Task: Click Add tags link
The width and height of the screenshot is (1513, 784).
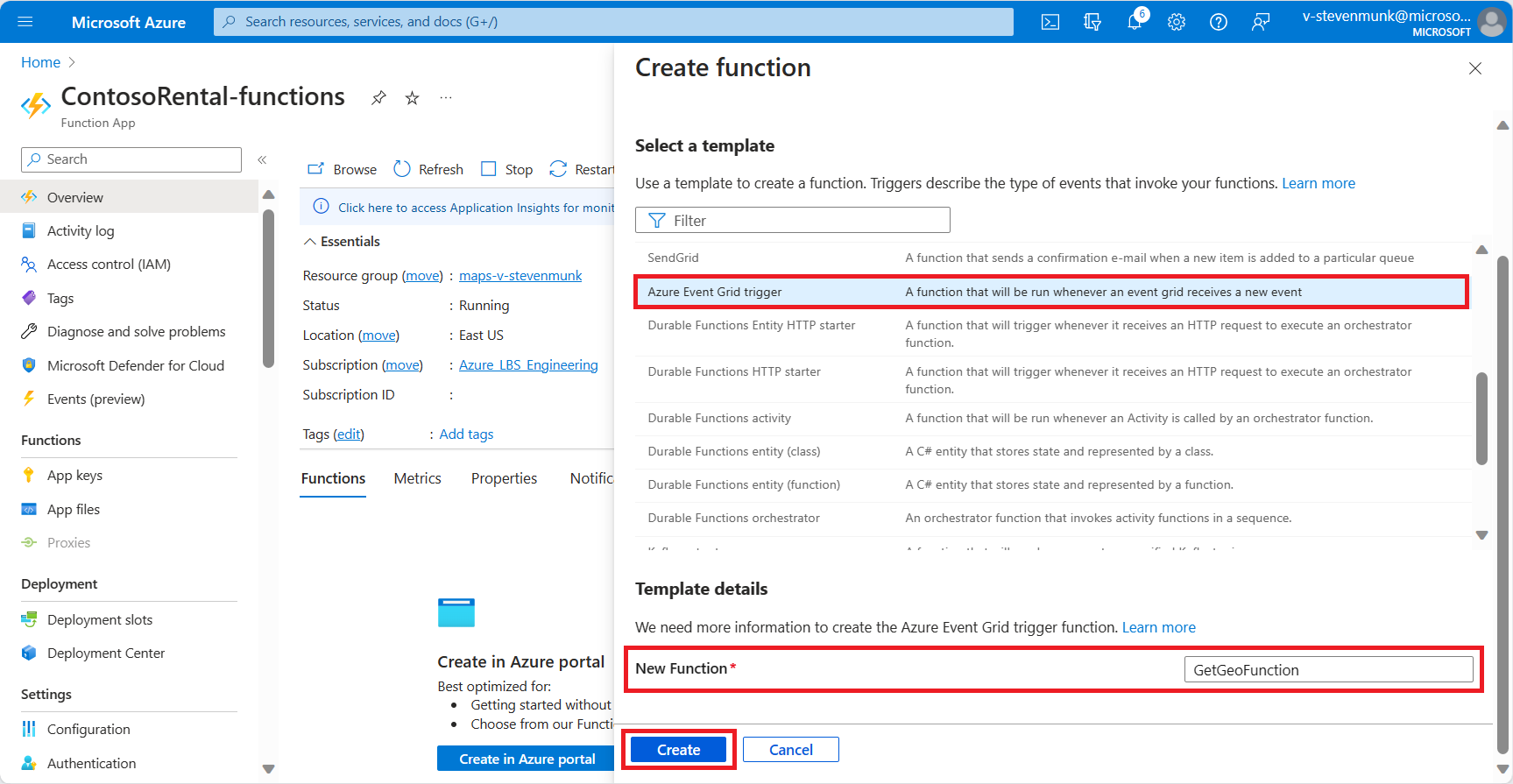Action: click(466, 434)
